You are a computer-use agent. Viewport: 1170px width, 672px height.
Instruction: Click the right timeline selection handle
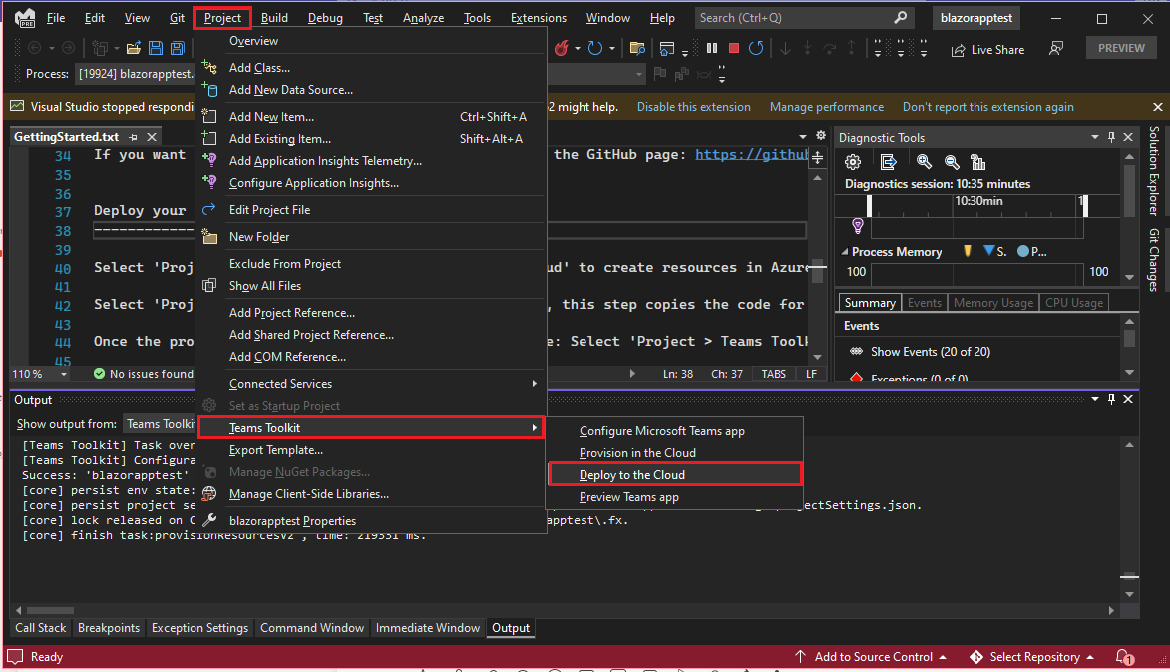[1085, 205]
